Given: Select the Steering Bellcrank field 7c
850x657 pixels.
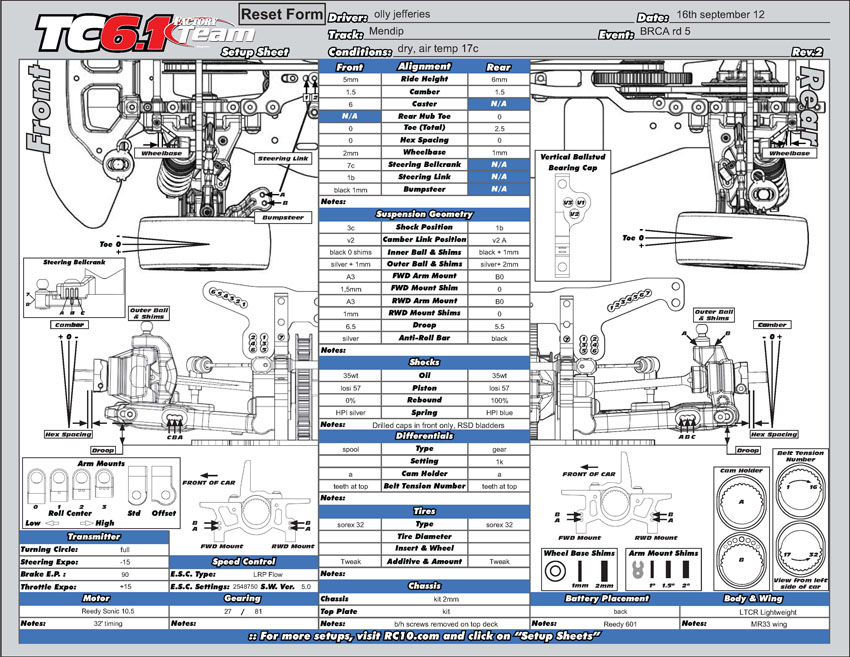Looking at the screenshot, I should point(350,165).
